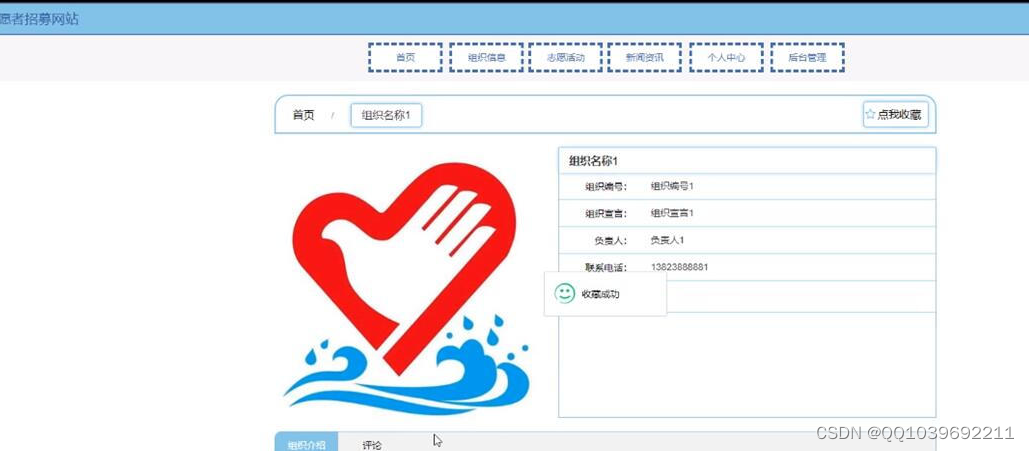The image size is (1029, 451).
Task: Open 新闻资讯 navigation item
Action: pyautogui.click(x=644, y=58)
